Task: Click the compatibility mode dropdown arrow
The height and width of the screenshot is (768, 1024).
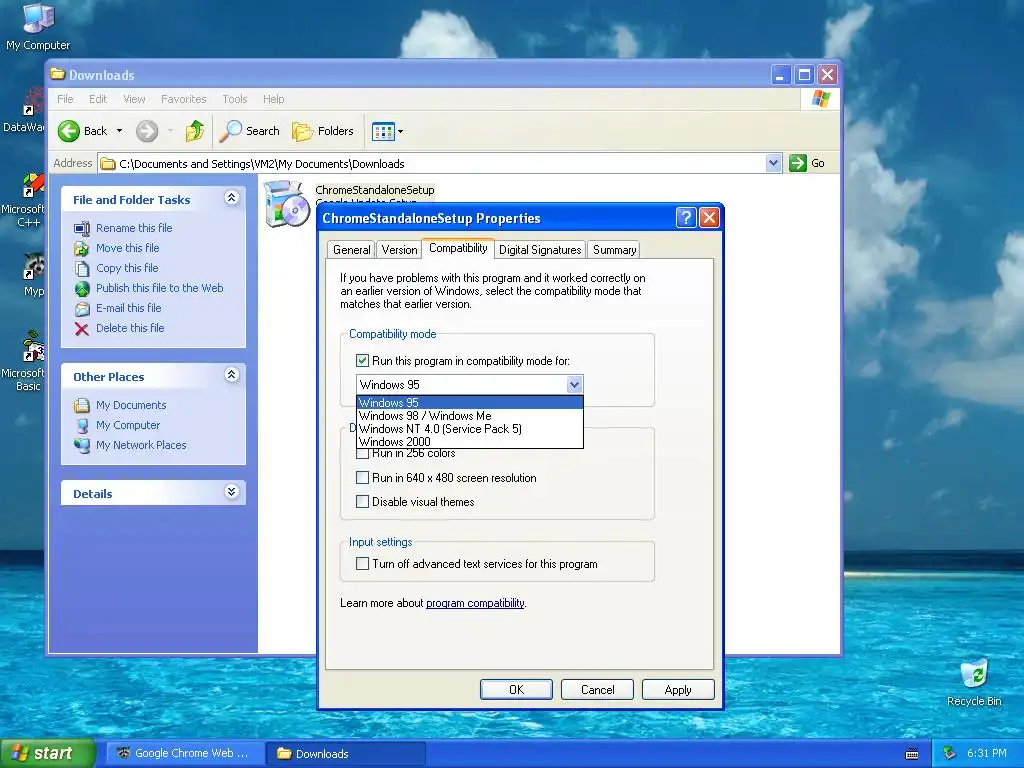Action: click(x=574, y=385)
